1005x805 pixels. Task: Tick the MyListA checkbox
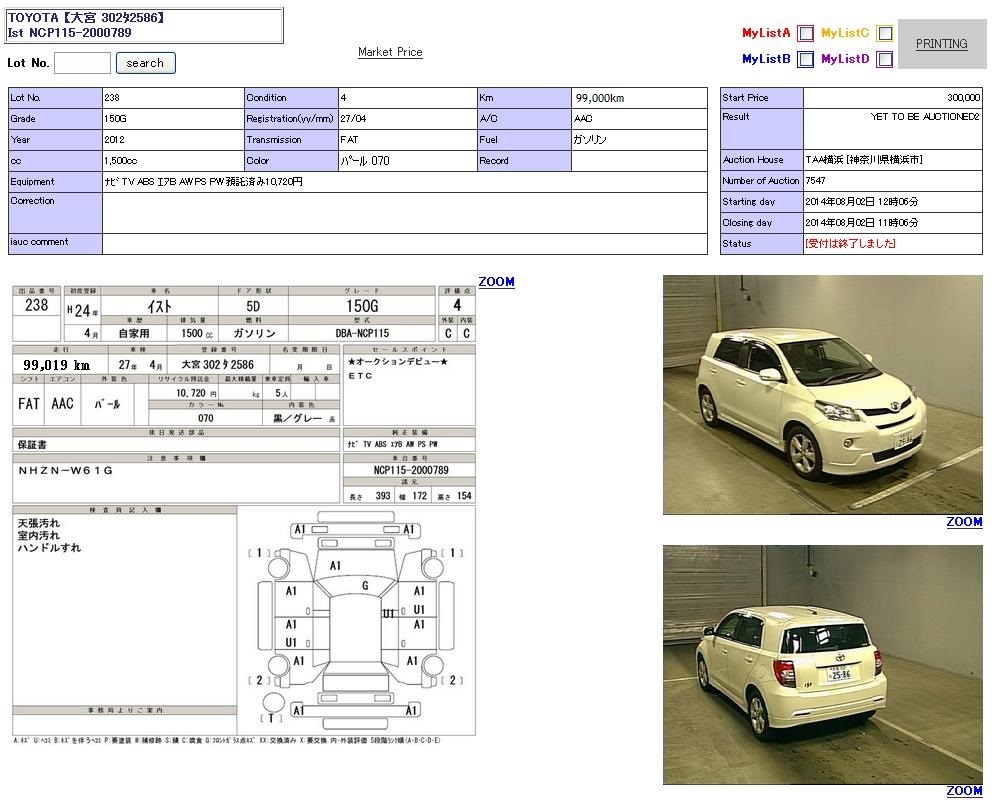tap(805, 33)
